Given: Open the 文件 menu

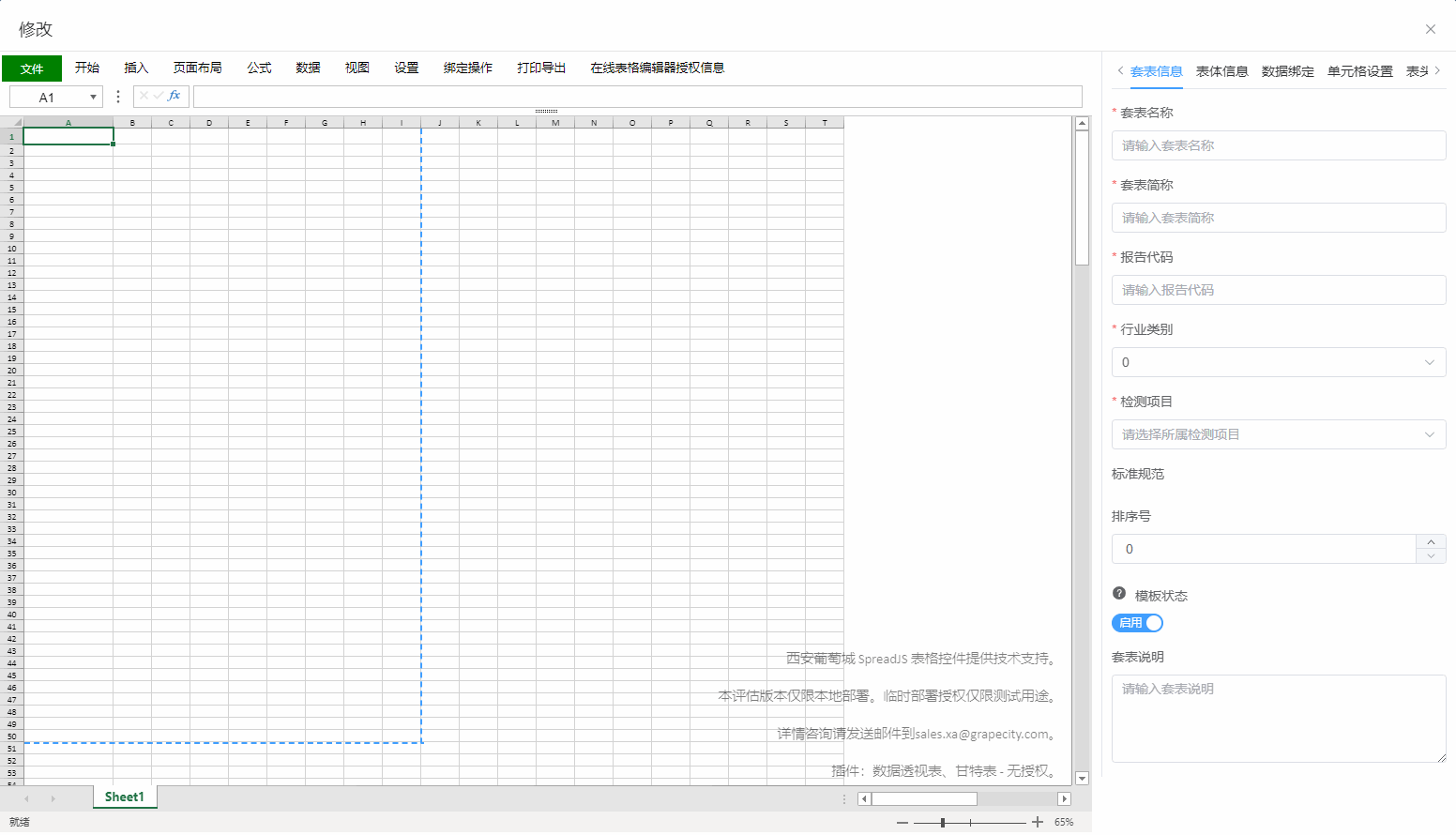Looking at the screenshot, I should click(x=32, y=68).
